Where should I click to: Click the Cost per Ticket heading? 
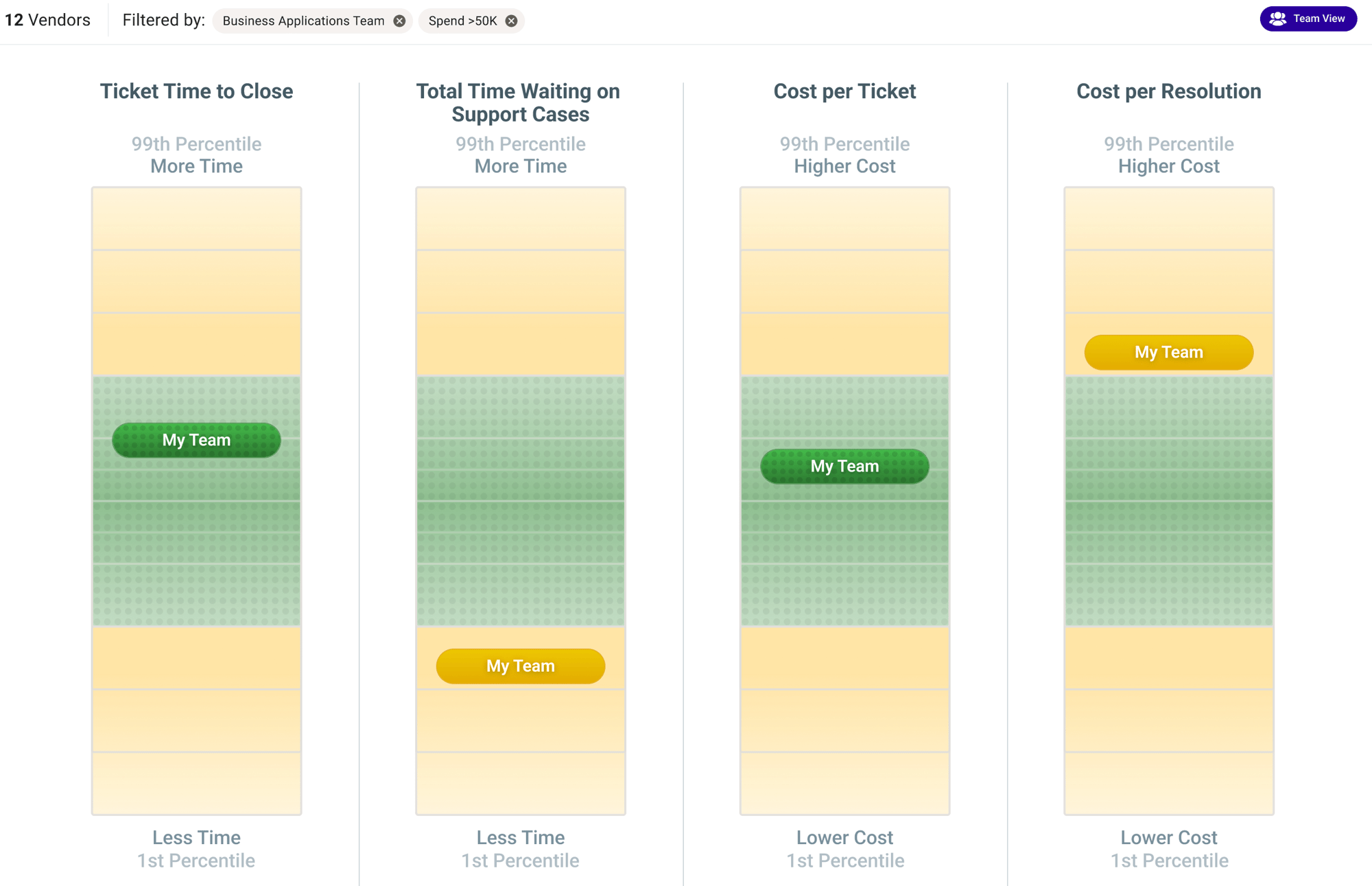pos(844,91)
